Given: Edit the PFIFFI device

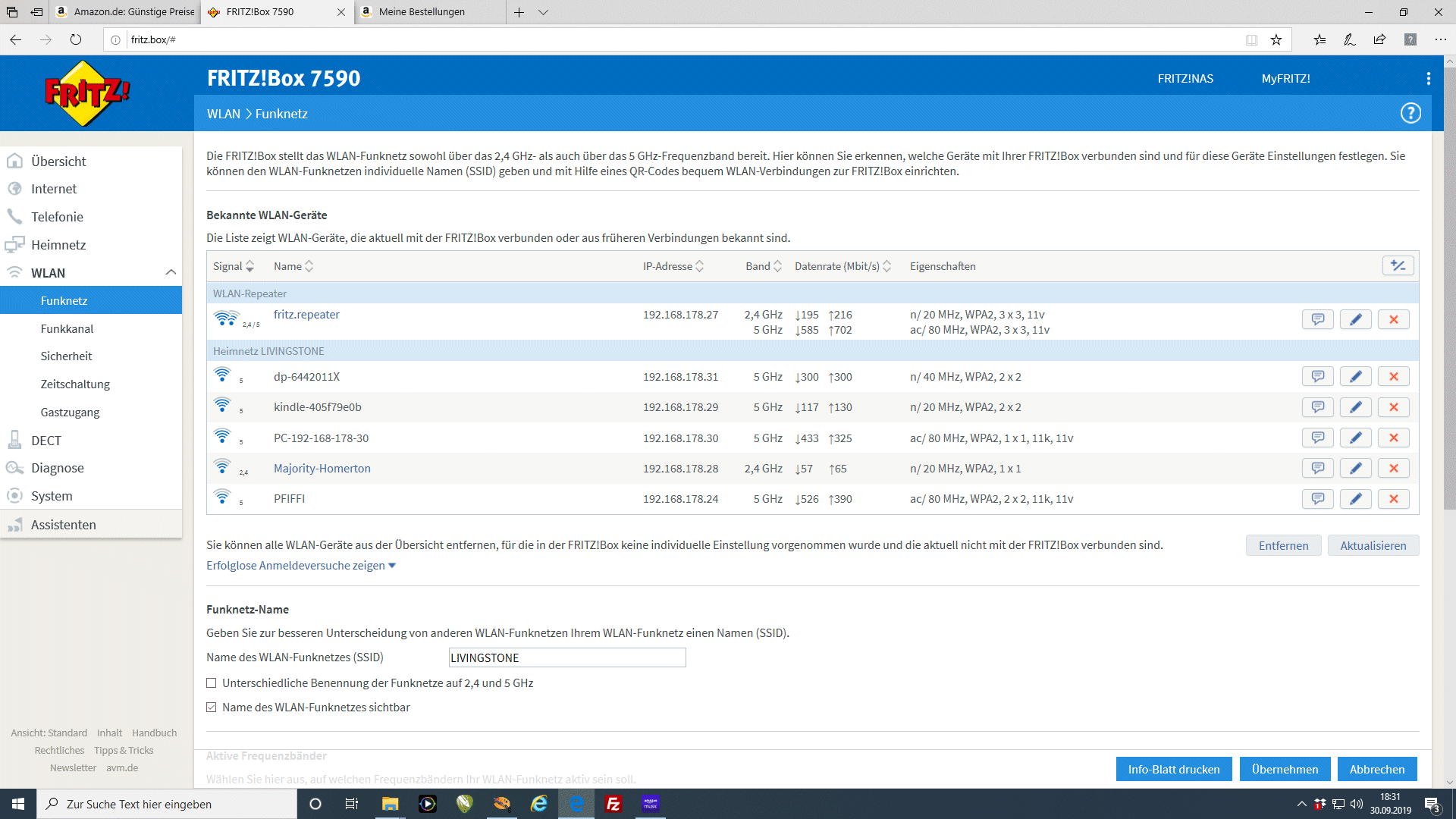Looking at the screenshot, I should pyautogui.click(x=1356, y=498).
